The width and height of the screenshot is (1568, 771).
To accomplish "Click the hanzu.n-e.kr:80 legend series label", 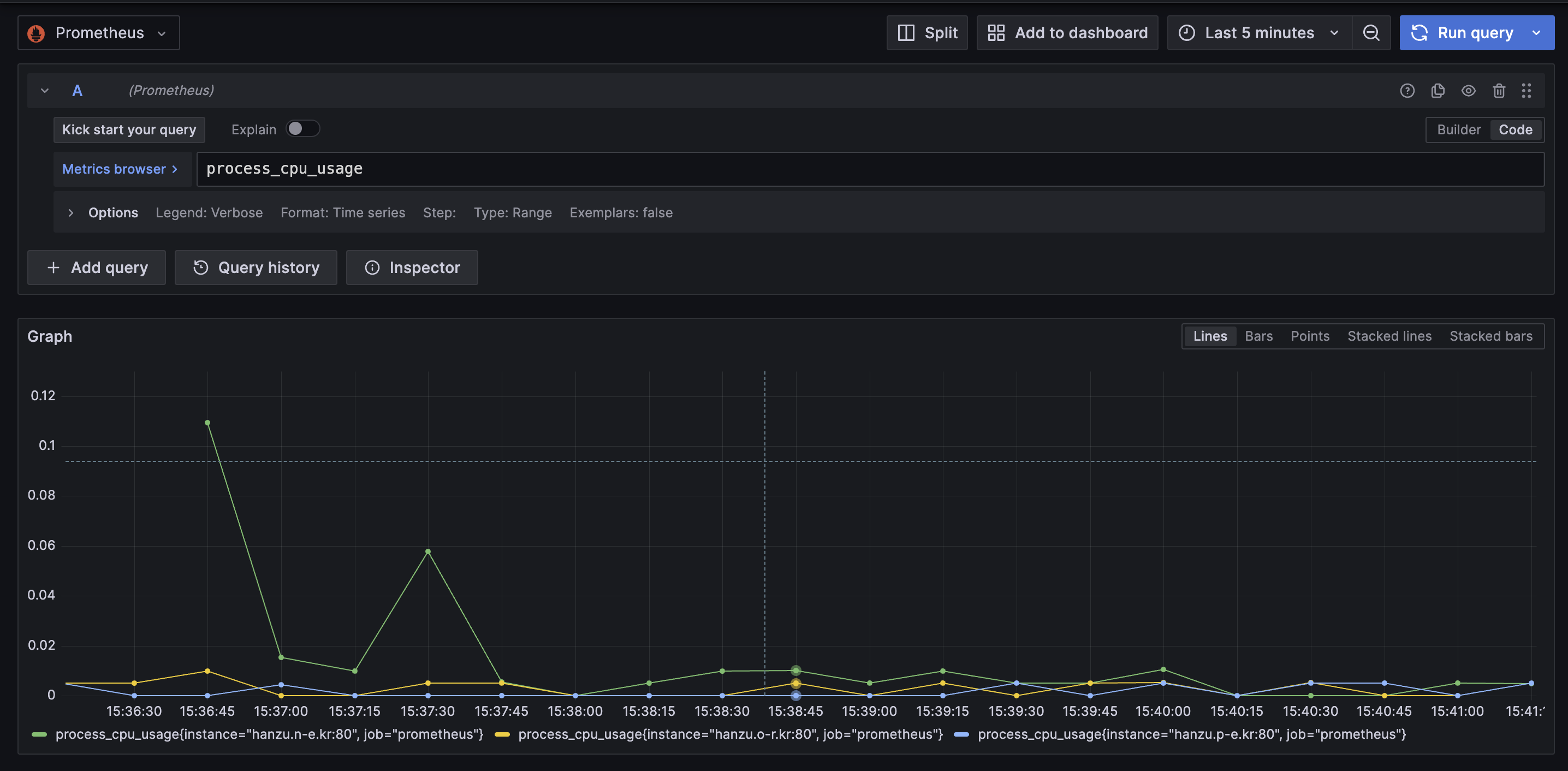I will click(269, 734).
